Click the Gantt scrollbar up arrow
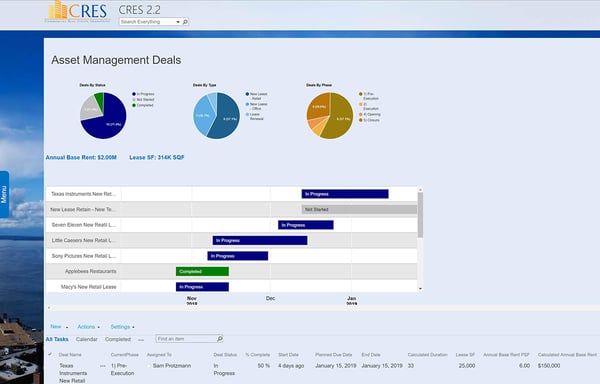Screen dimensions: 600x384 point(420,190)
